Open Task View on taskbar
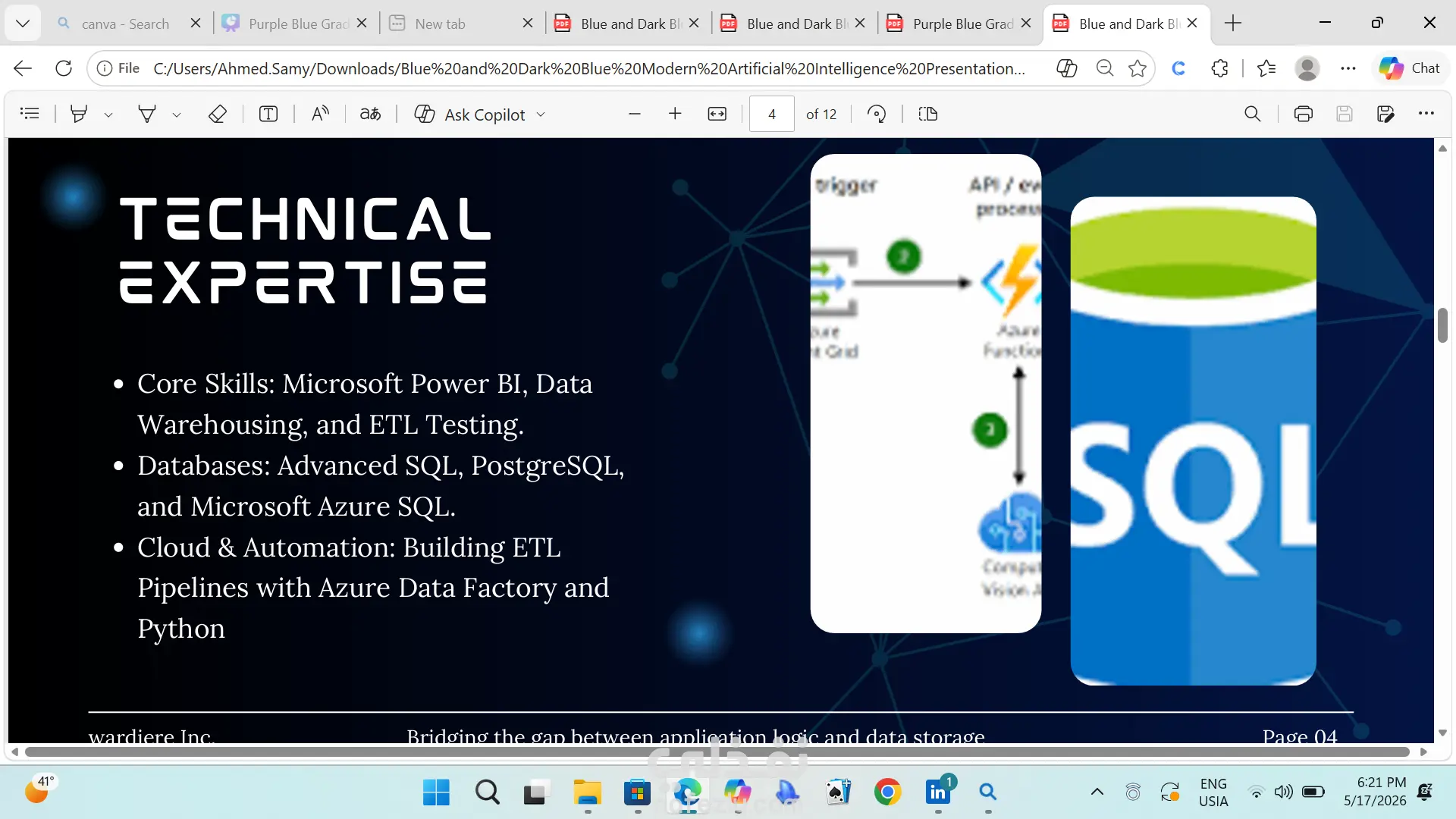Viewport: 1456px width, 819px height. coord(535,792)
